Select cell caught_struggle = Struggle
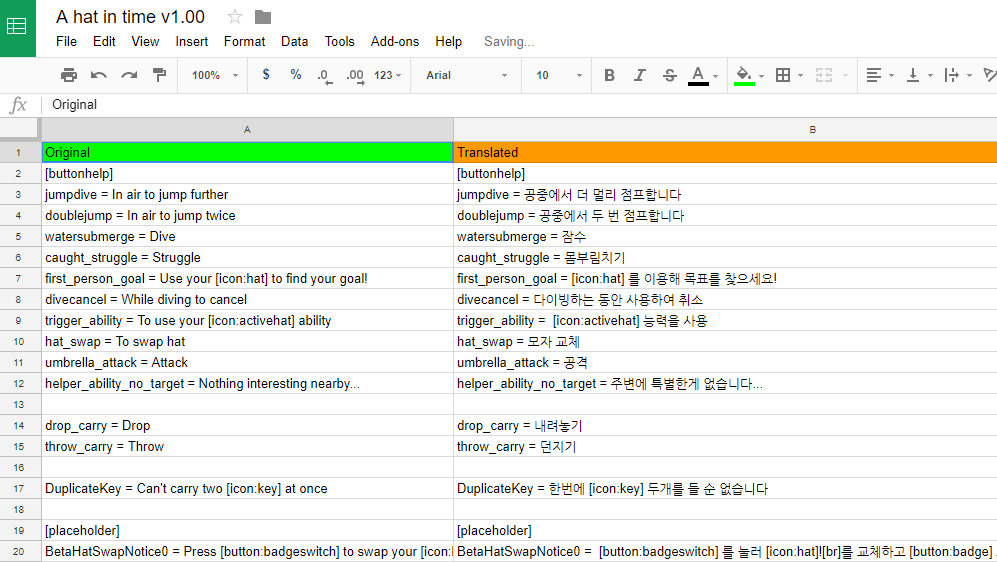The width and height of the screenshot is (997, 562). 247,257
